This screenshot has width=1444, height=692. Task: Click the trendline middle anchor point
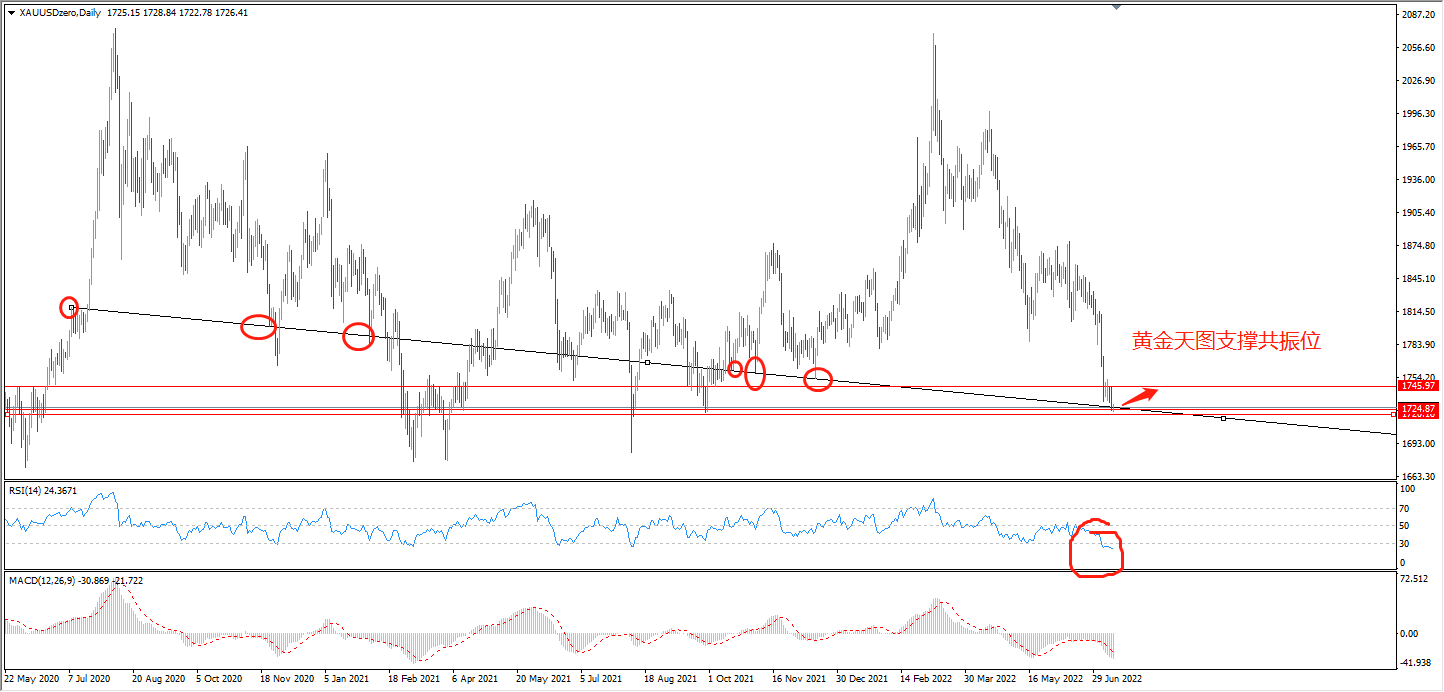click(647, 362)
